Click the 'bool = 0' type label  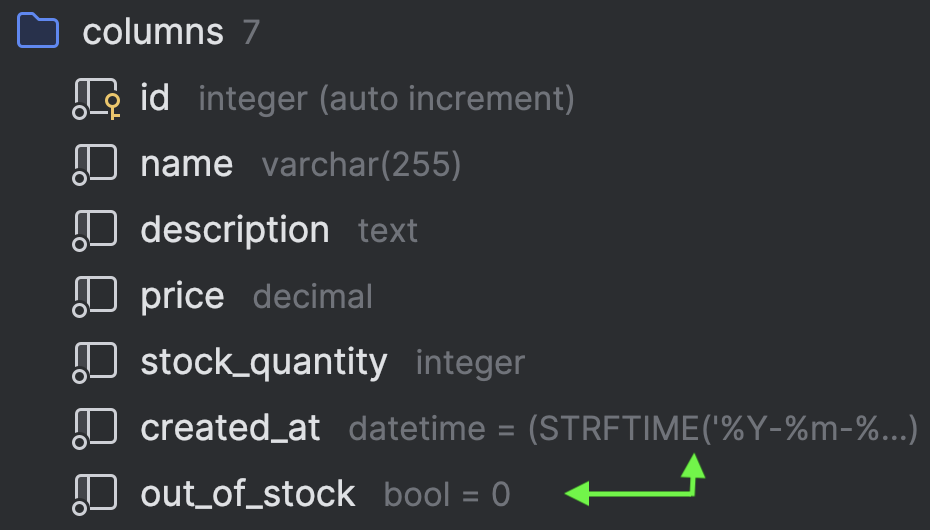(447, 494)
